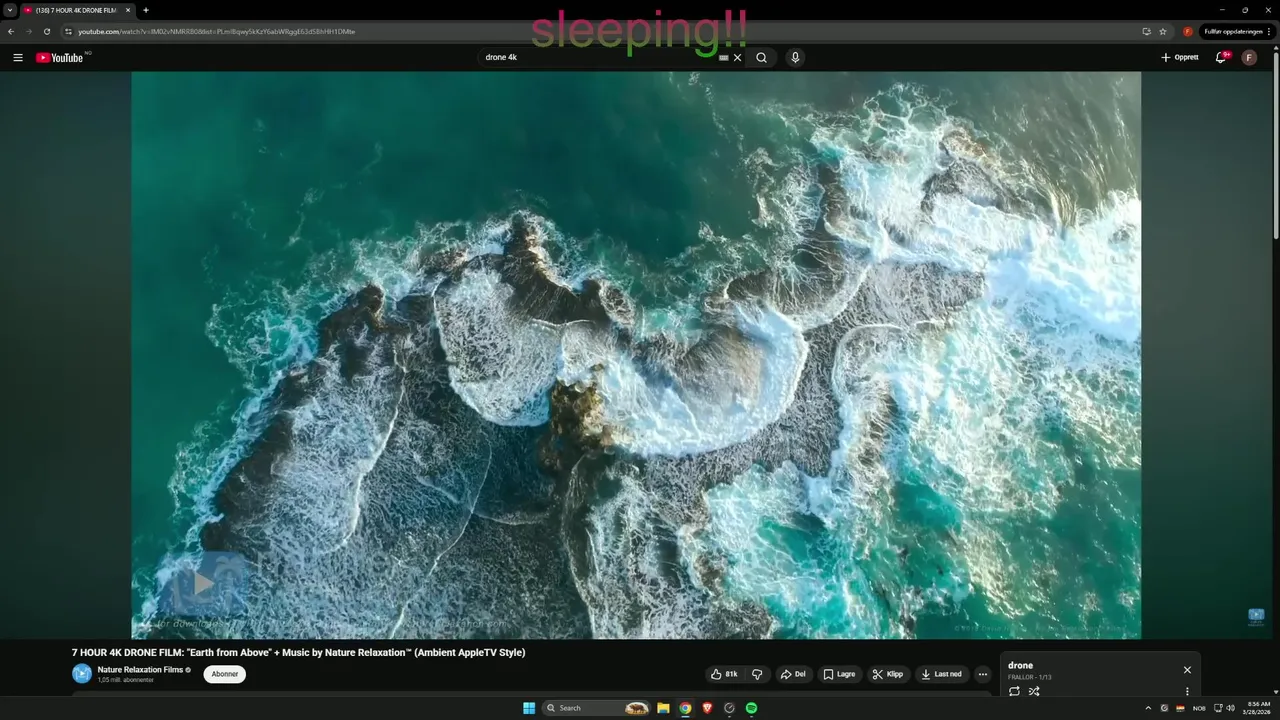Select the '7 HOUR 4K DRONE FILM' tab

click(x=77, y=10)
